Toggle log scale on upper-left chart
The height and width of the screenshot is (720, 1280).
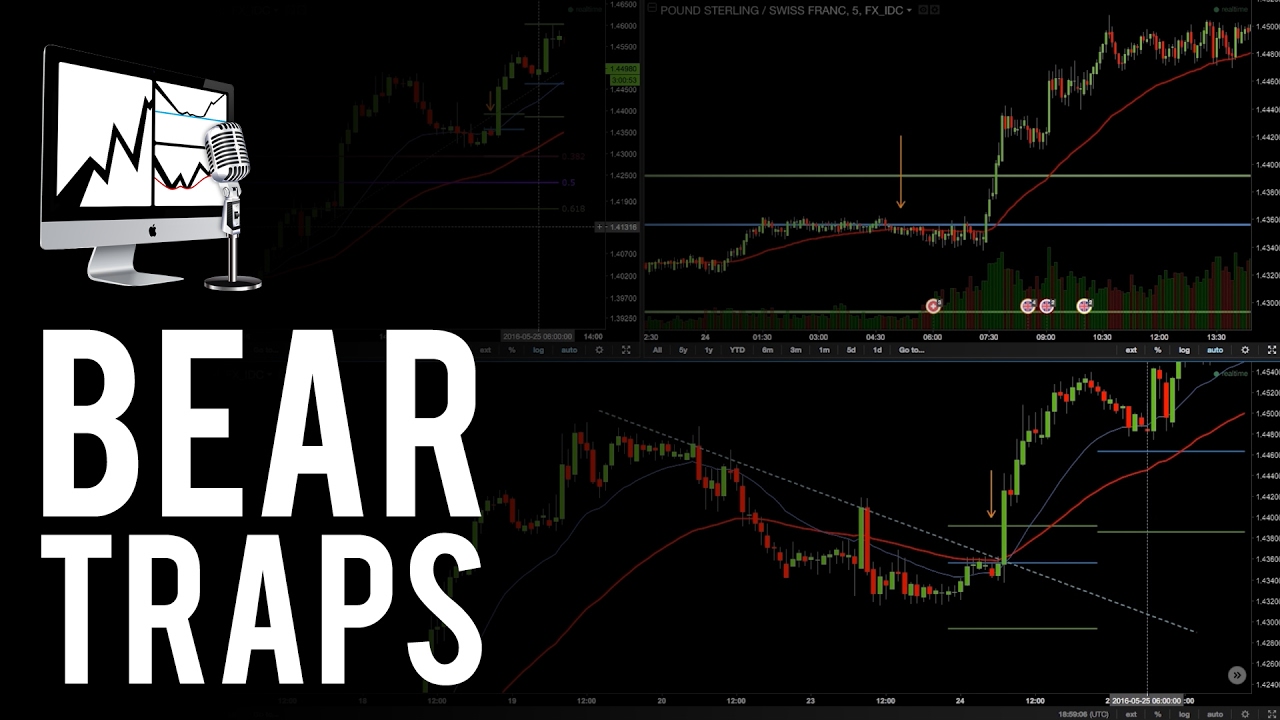pyautogui.click(x=538, y=350)
